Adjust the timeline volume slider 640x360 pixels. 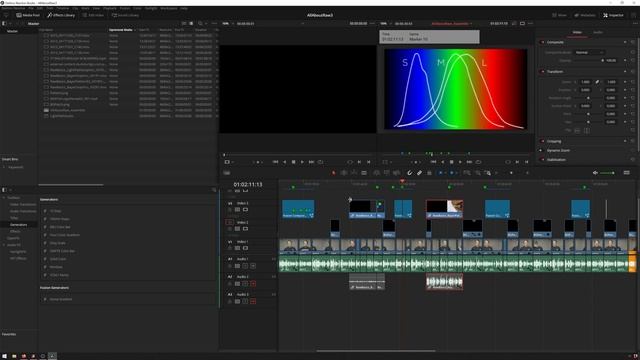607,173
